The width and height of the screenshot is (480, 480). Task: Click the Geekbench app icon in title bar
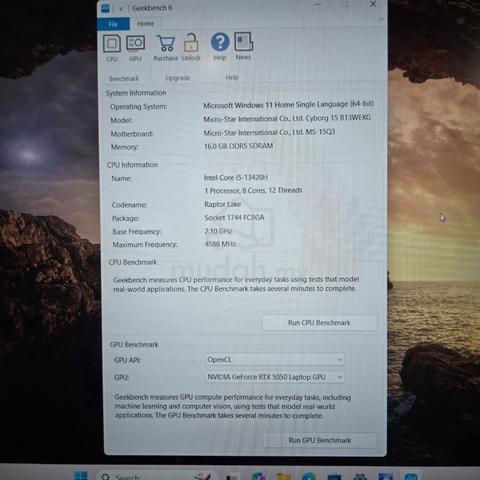point(105,8)
